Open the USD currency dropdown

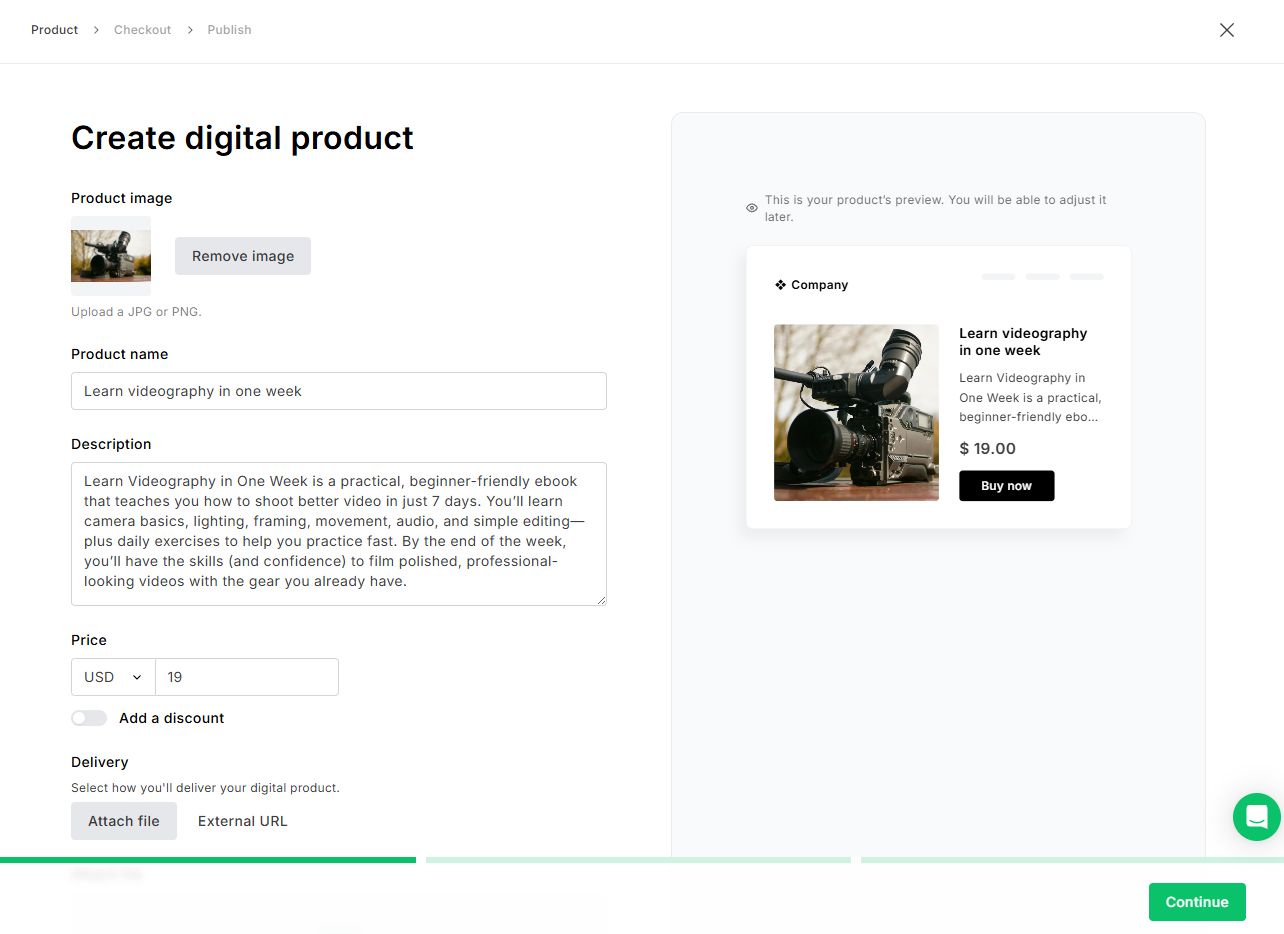(112, 677)
